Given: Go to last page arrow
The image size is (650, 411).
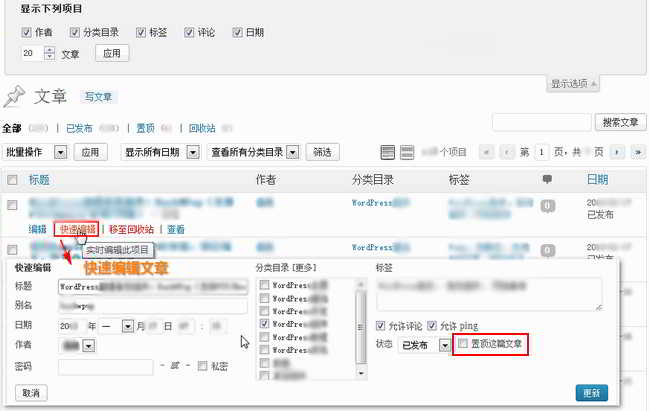Looking at the screenshot, I should (x=638, y=152).
